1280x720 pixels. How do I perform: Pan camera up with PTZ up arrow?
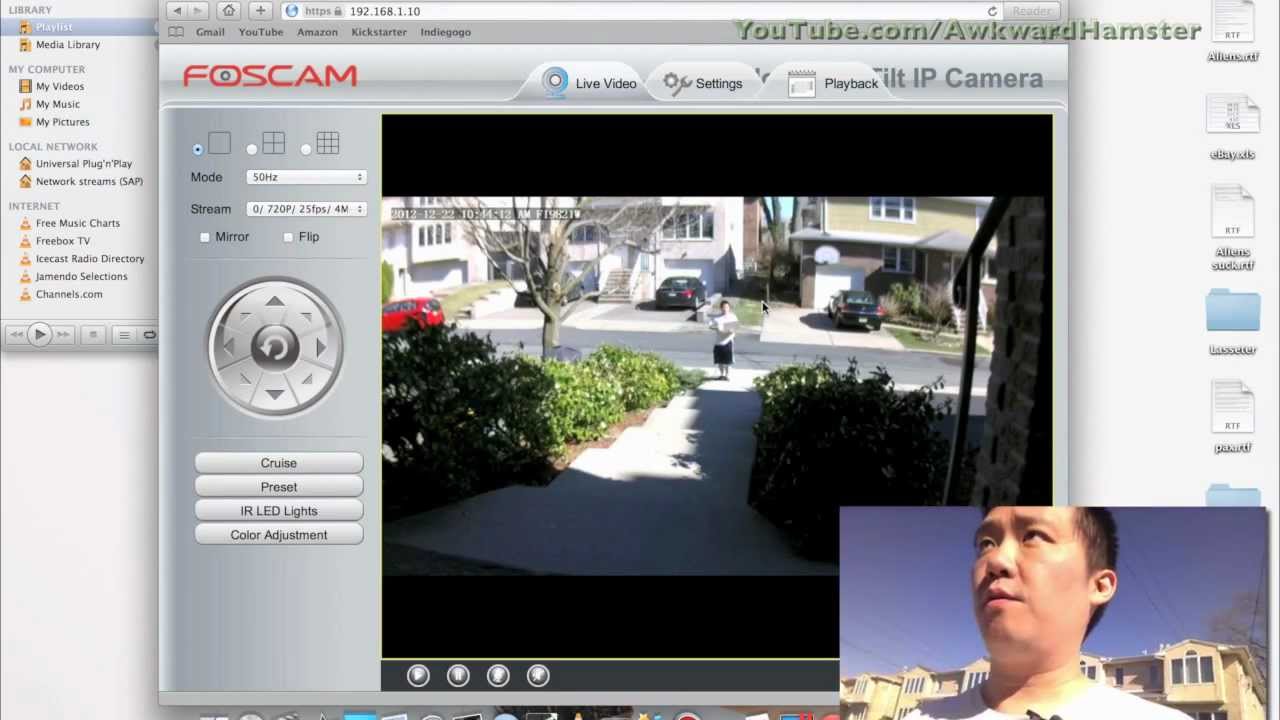275,301
